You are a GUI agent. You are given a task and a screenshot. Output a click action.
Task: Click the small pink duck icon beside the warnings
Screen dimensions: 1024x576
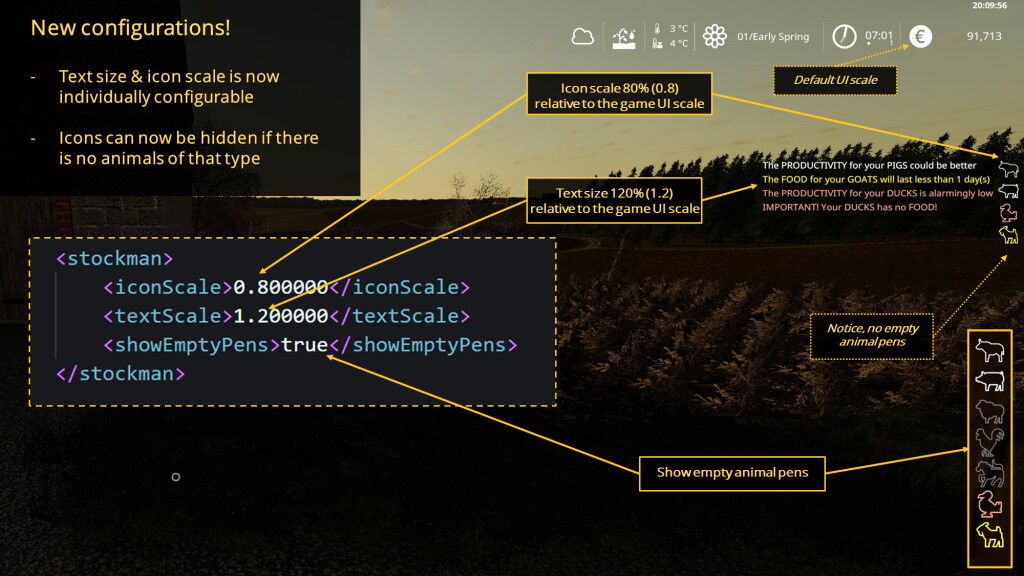point(1008,212)
